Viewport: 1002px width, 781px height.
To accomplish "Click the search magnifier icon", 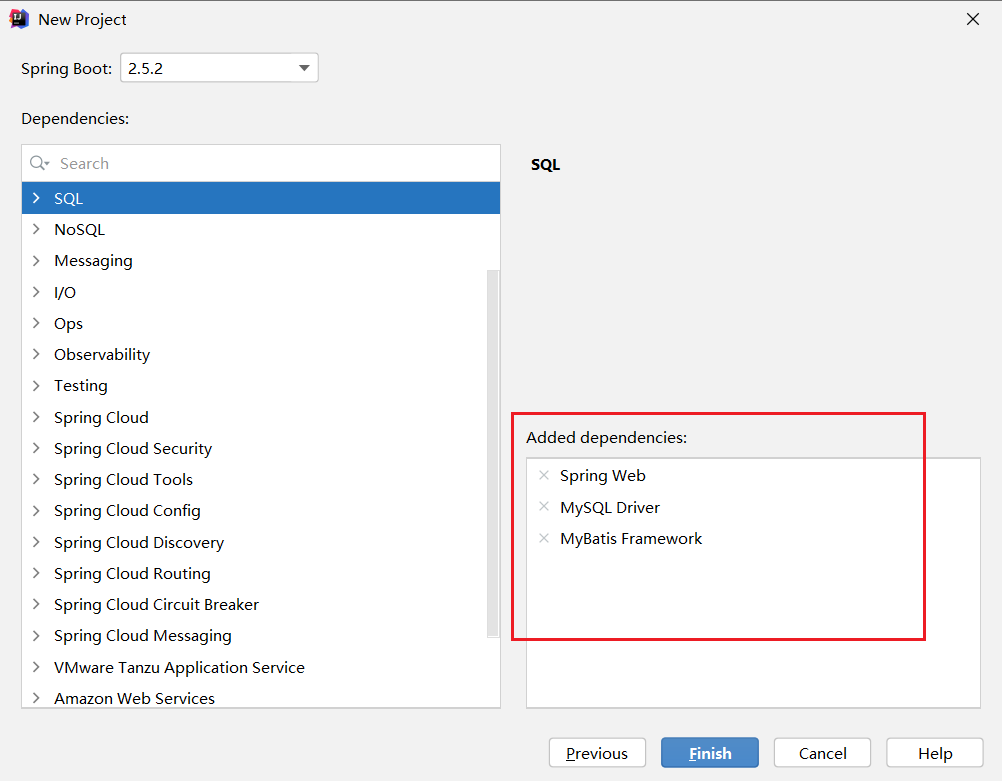I will 39,164.
